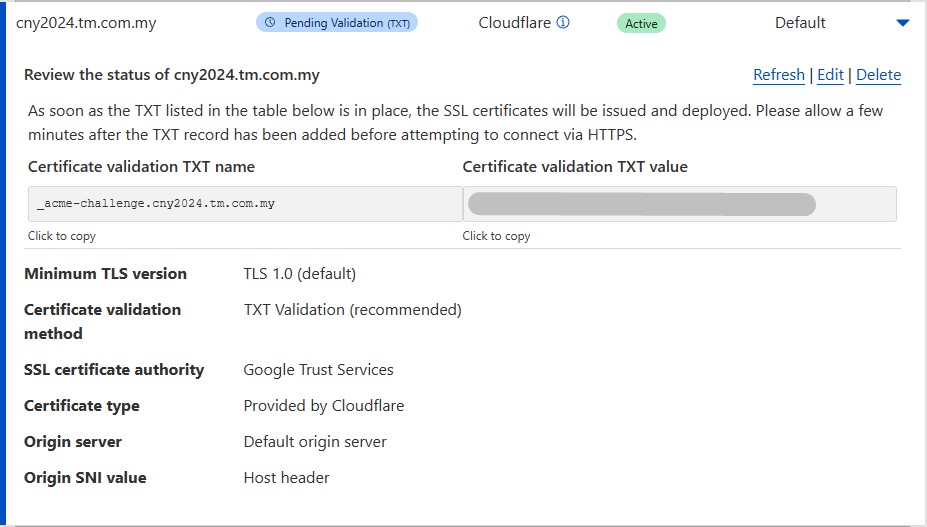Open the Edit link for this hostname

click(x=830, y=75)
